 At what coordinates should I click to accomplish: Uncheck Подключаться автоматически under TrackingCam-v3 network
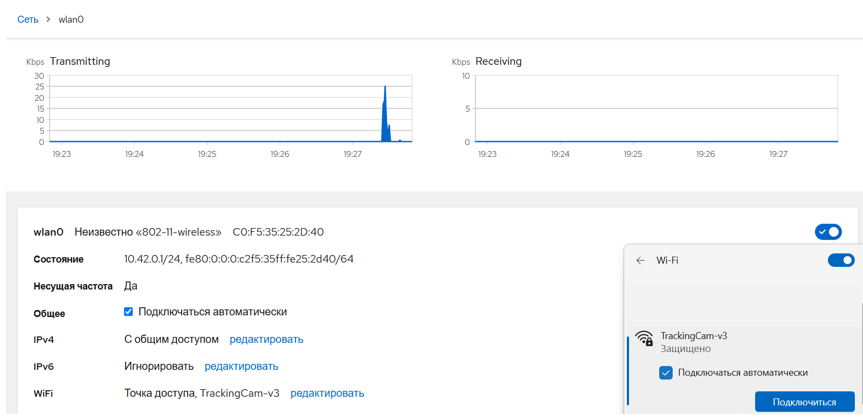point(666,373)
